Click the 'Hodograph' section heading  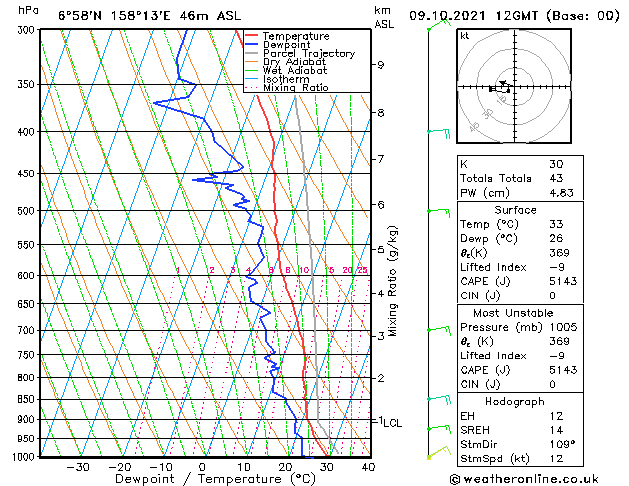(x=515, y=402)
